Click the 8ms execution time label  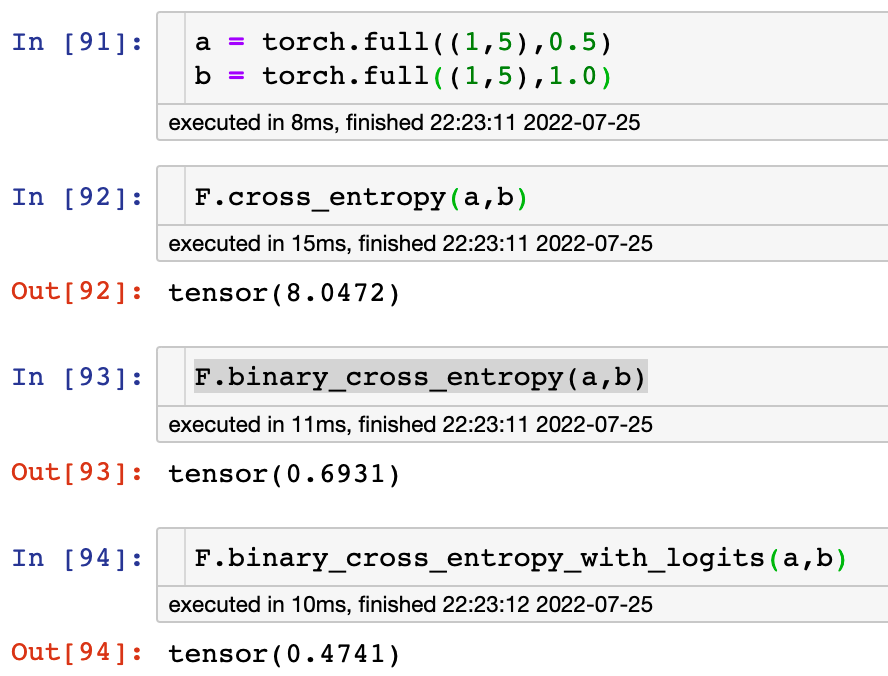point(404,123)
